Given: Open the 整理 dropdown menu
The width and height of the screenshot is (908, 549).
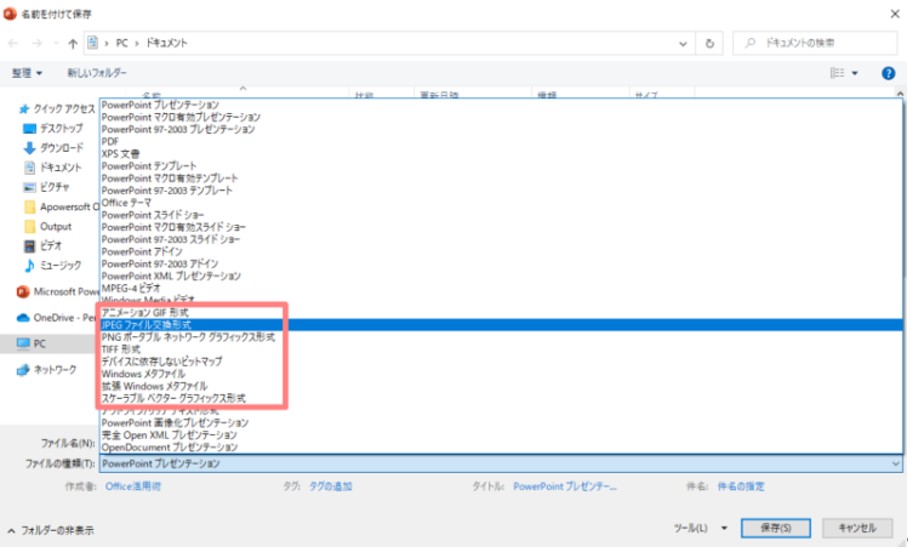Looking at the screenshot, I should [x=27, y=73].
